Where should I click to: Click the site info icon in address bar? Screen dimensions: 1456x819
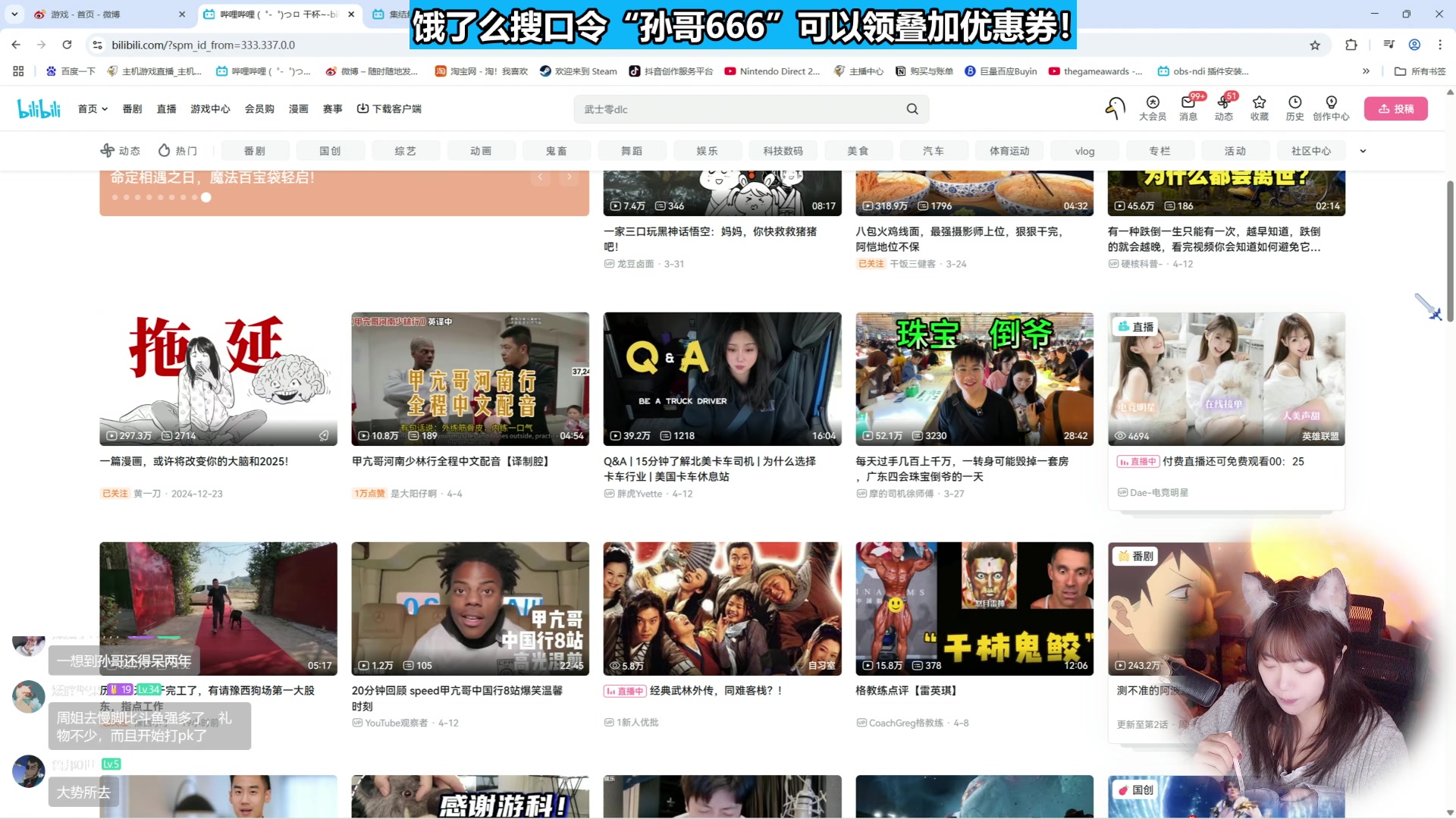click(97, 45)
